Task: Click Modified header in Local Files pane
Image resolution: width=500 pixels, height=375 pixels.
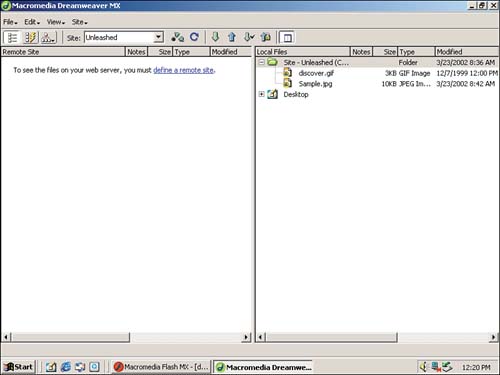Action: point(467,52)
